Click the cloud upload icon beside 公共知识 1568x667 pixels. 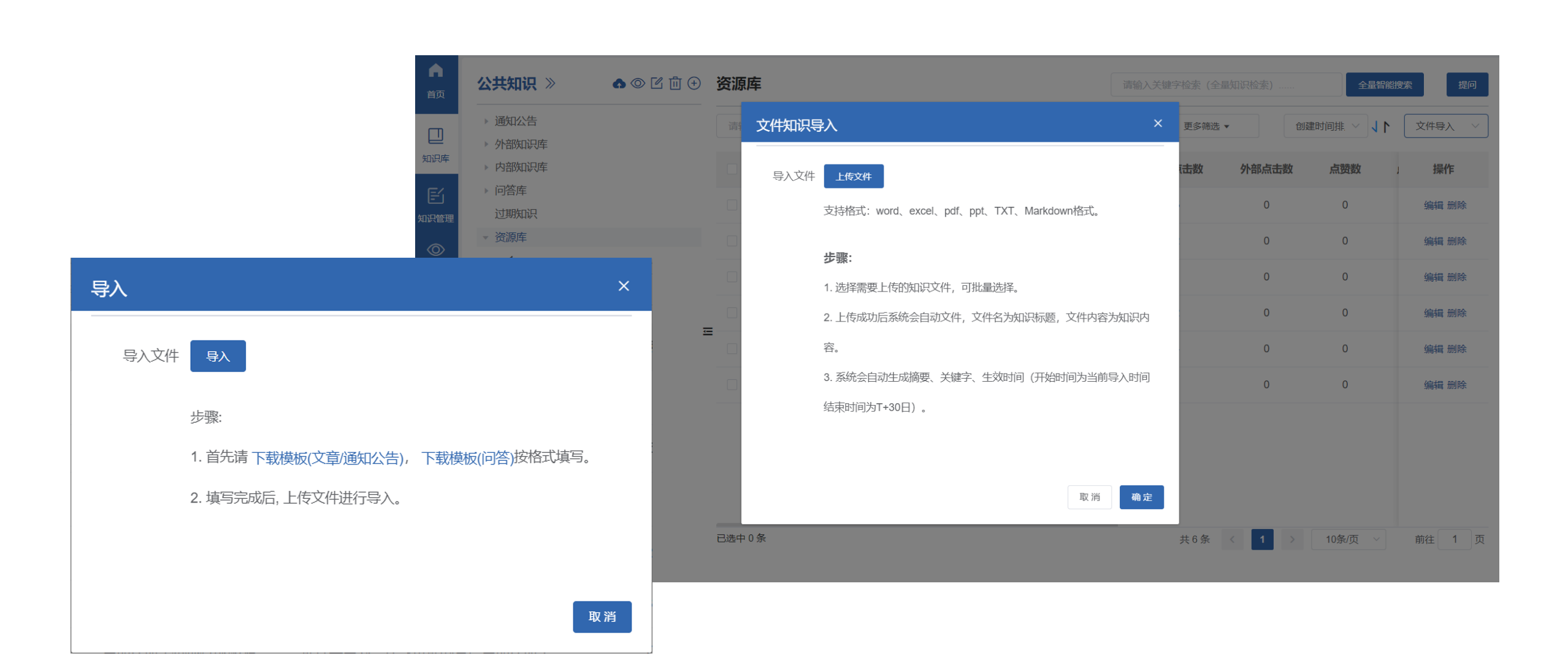tap(619, 83)
